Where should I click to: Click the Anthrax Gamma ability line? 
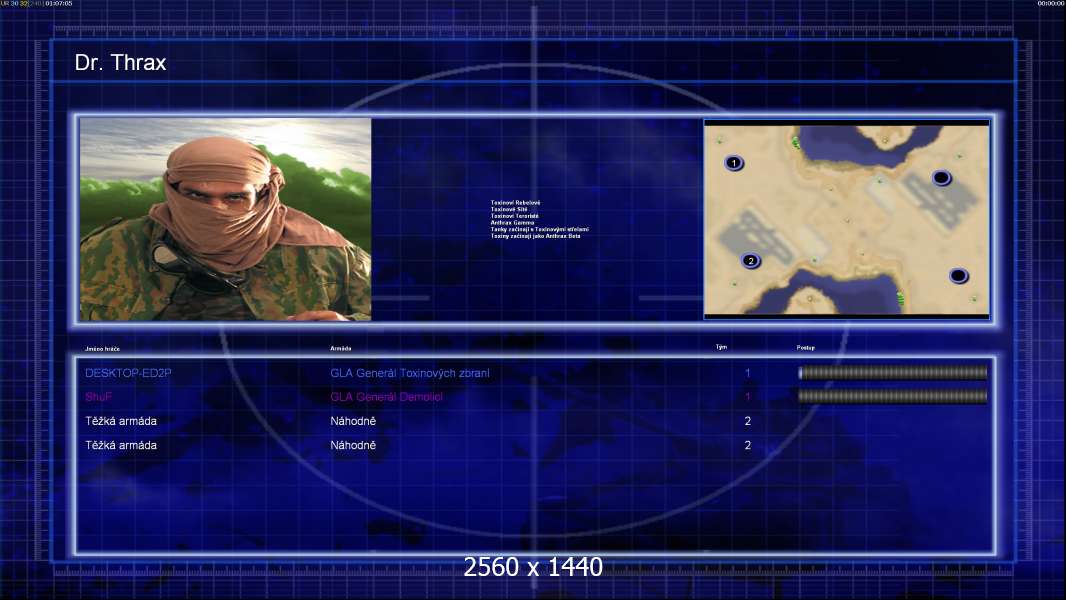[513, 223]
